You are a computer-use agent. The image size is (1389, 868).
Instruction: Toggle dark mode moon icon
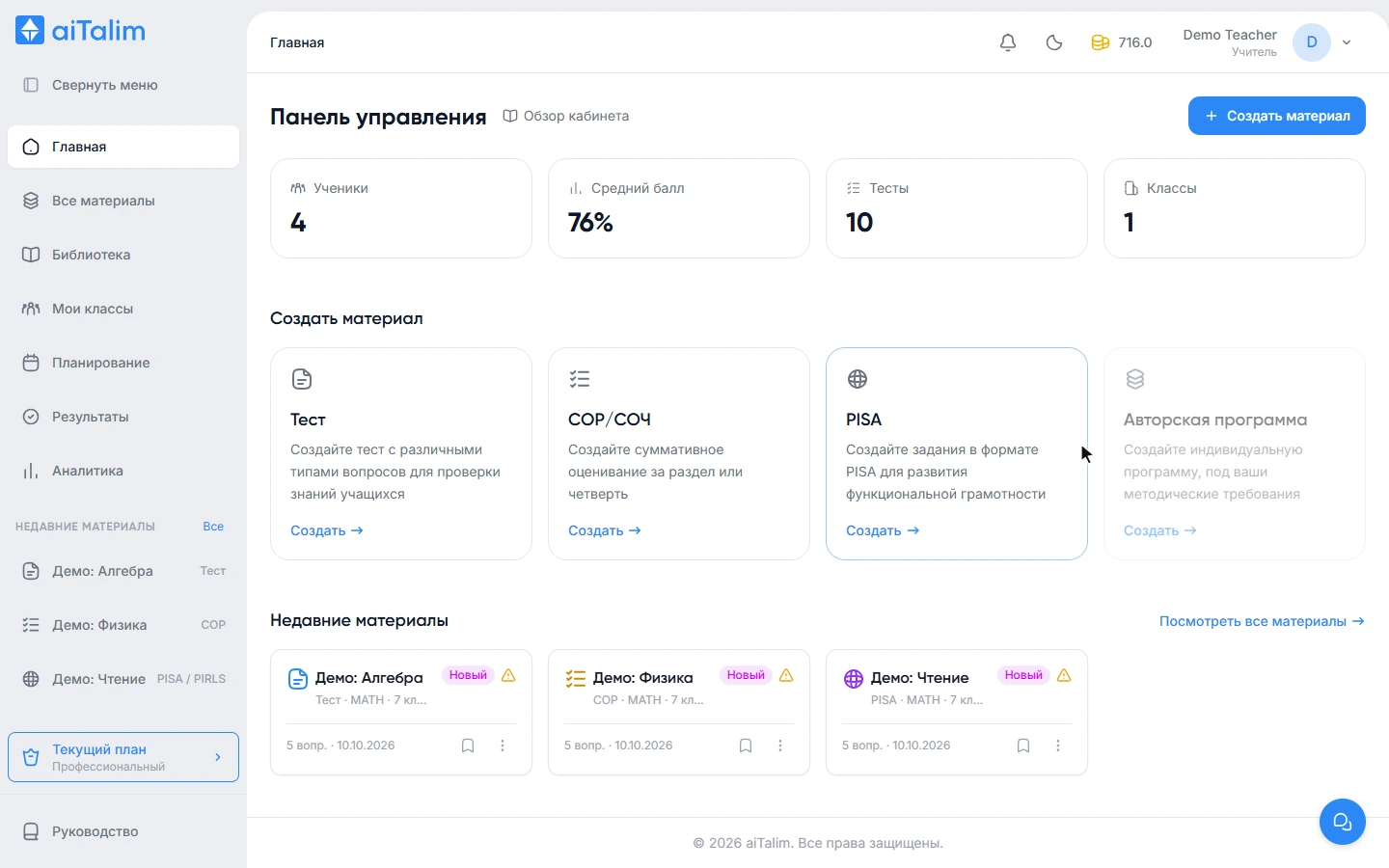point(1054,42)
